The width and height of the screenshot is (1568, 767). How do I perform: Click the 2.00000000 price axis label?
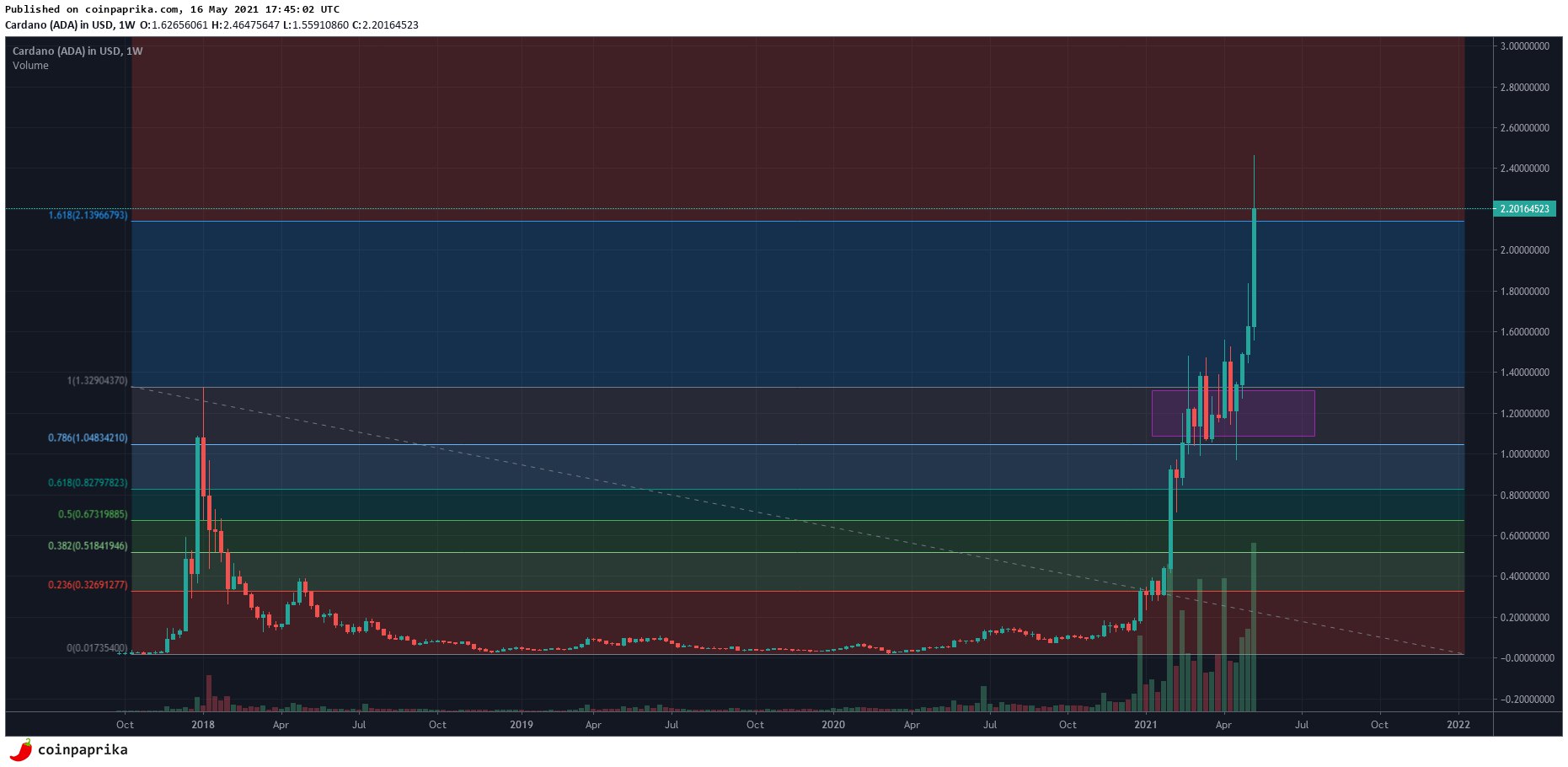click(x=1524, y=250)
